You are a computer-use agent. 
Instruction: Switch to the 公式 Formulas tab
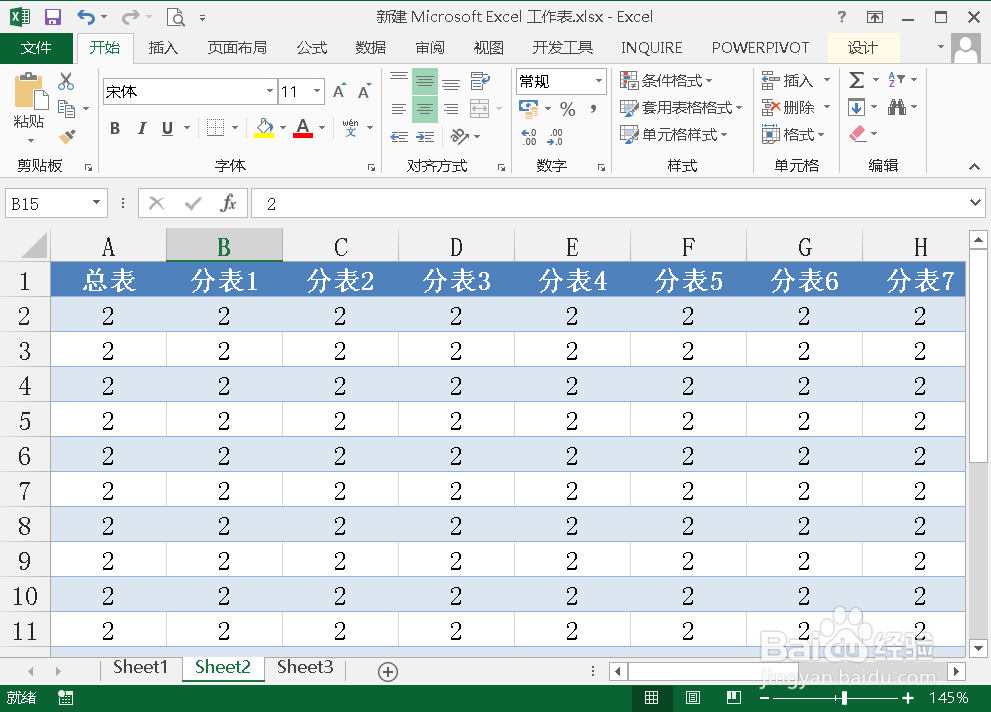click(312, 48)
